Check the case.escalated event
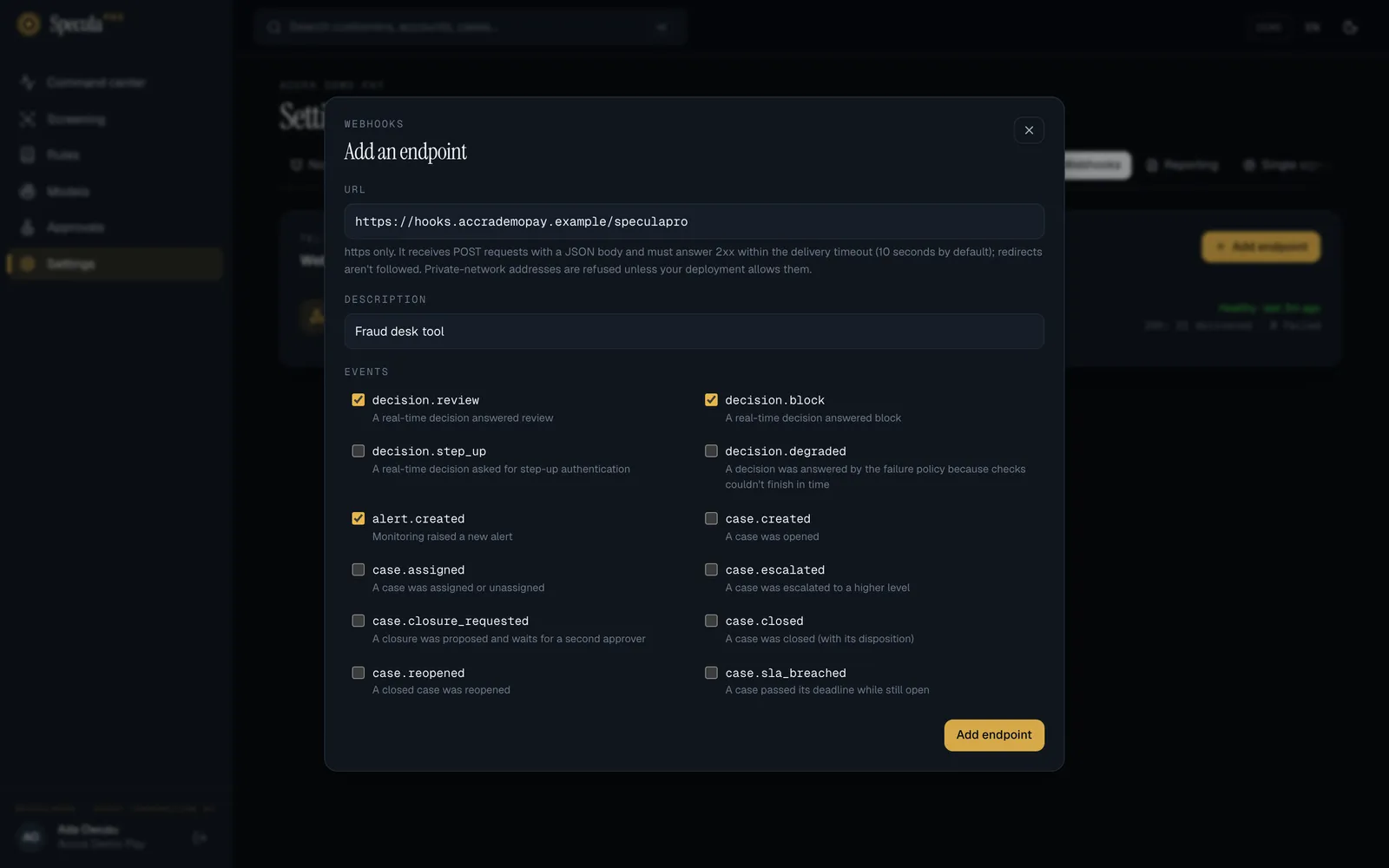The image size is (1389, 868). (711, 570)
